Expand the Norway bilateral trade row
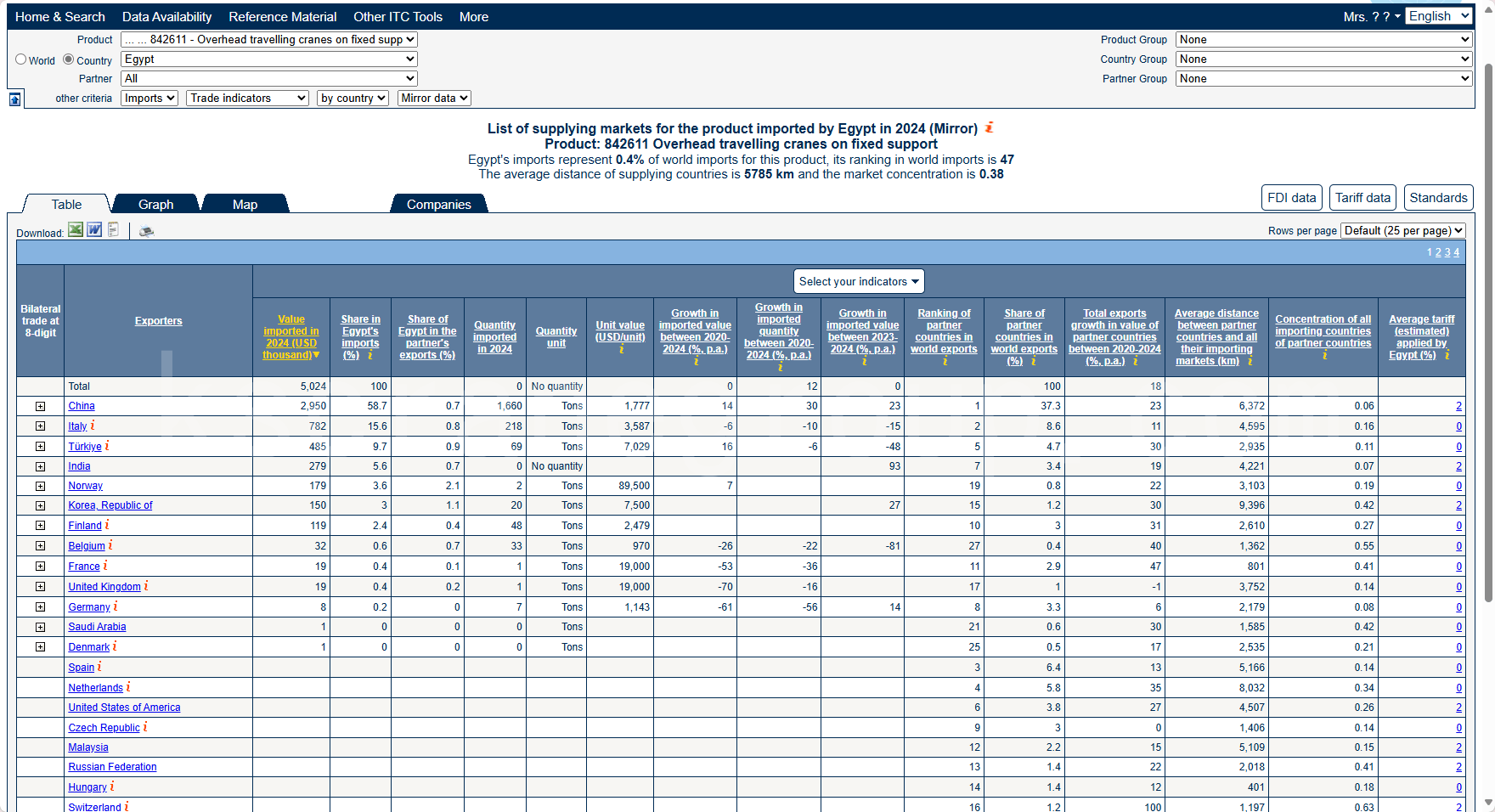This screenshot has height=812, width=1495. click(40, 486)
